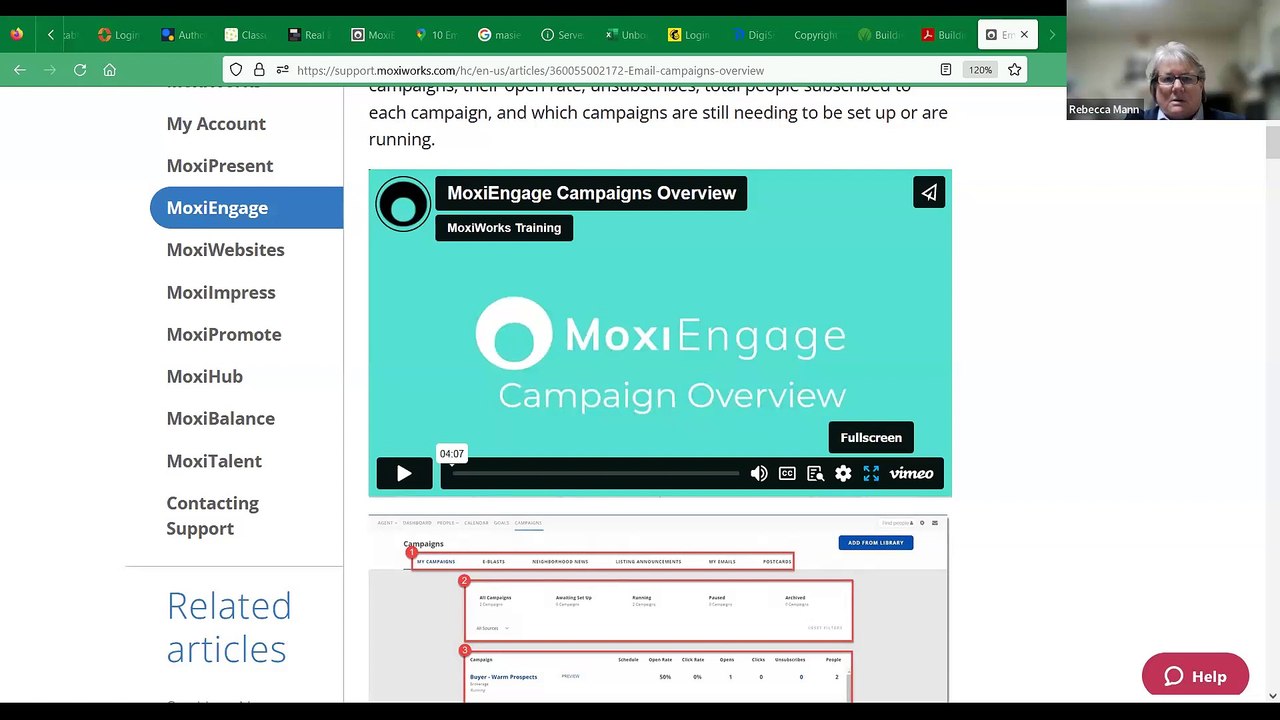The image size is (1280, 720).
Task: Switch to the 'Unbo' Excel-icon tab
Action: (x=625, y=34)
